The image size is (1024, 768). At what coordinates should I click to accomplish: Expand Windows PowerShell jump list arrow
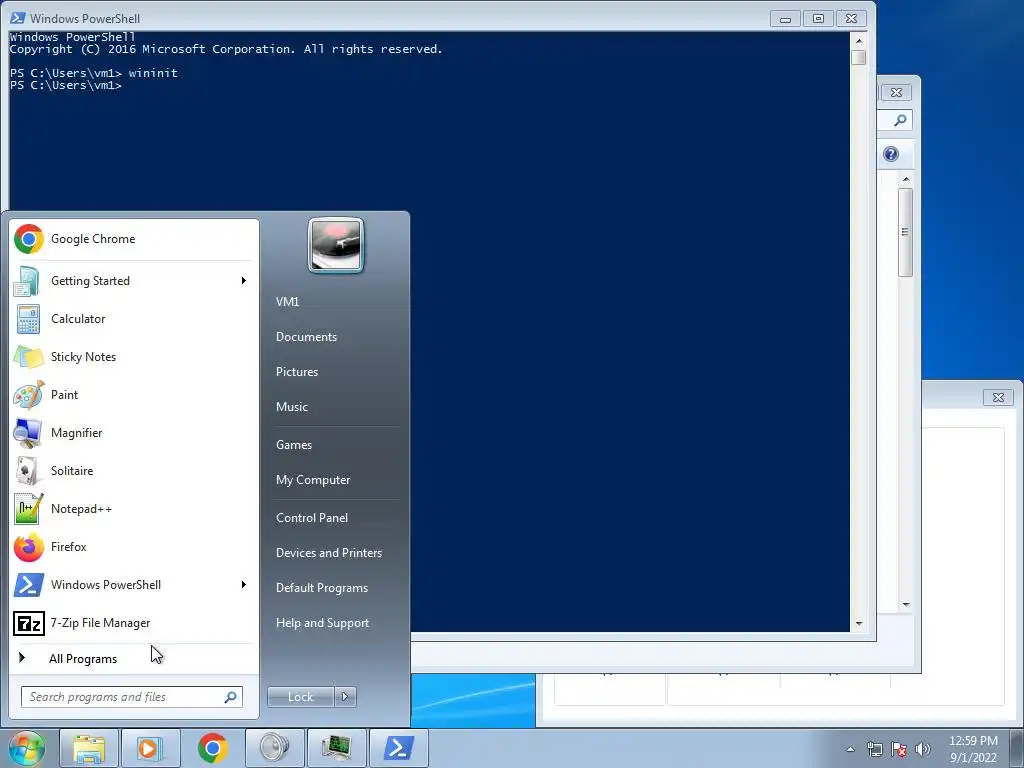pos(244,584)
